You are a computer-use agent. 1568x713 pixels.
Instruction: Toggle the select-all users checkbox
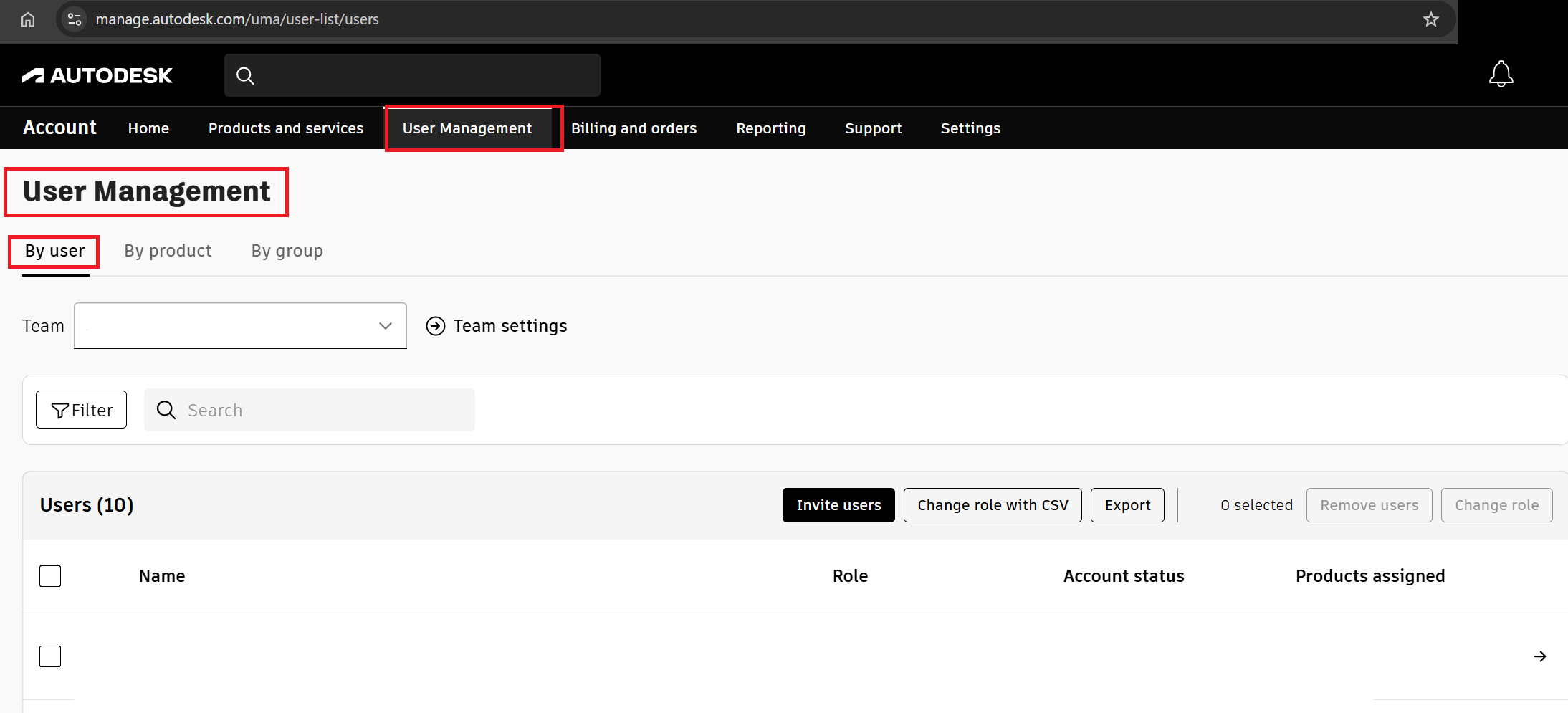coord(50,576)
